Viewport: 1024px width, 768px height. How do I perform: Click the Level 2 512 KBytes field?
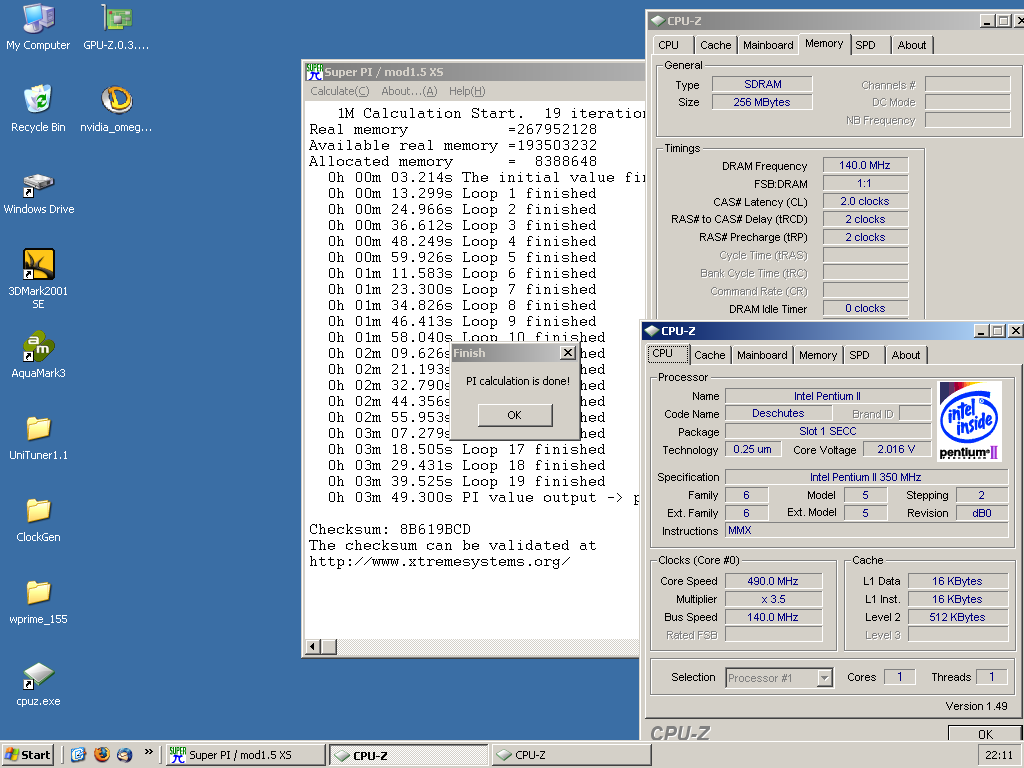tap(957, 617)
